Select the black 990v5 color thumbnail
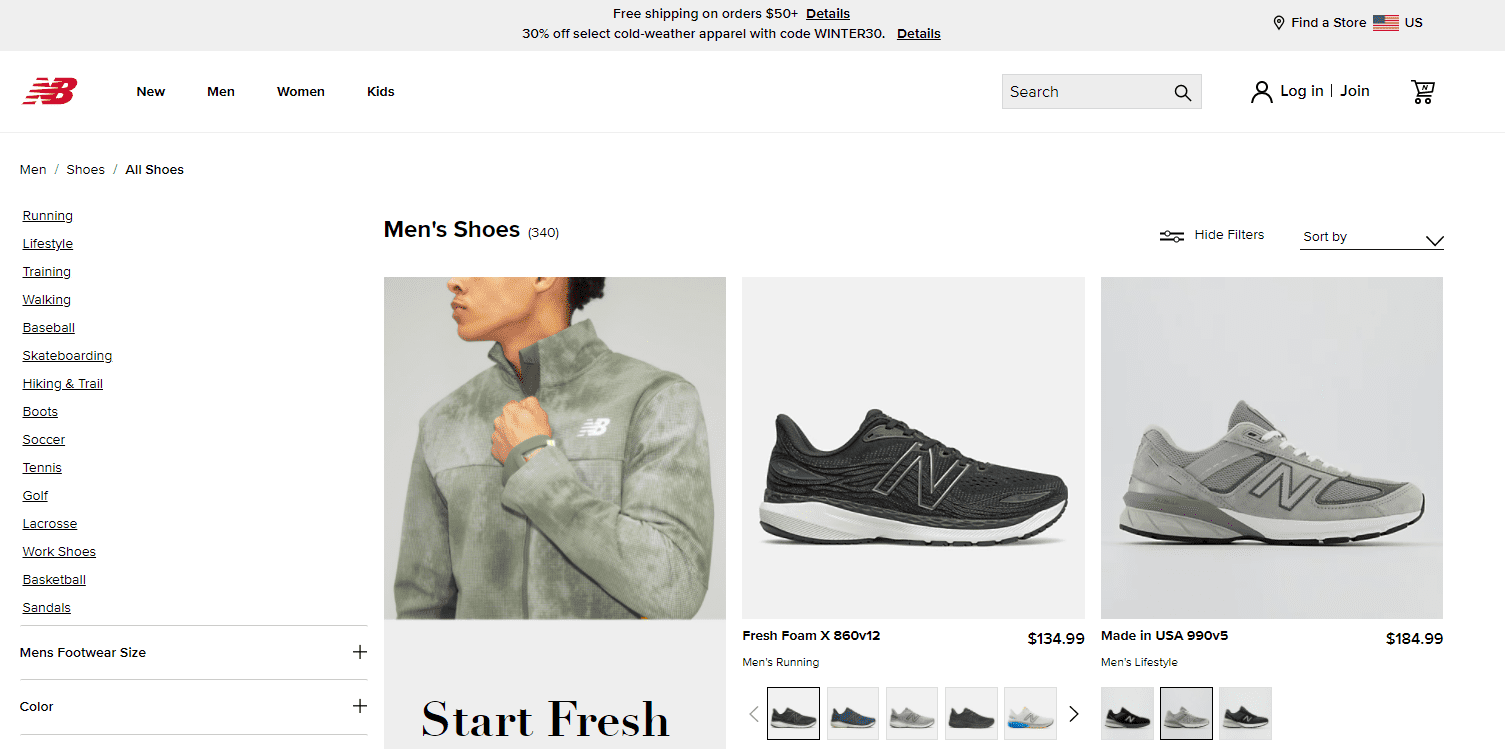This screenshot has width=1505, height=749. (x=1127, y=713)
